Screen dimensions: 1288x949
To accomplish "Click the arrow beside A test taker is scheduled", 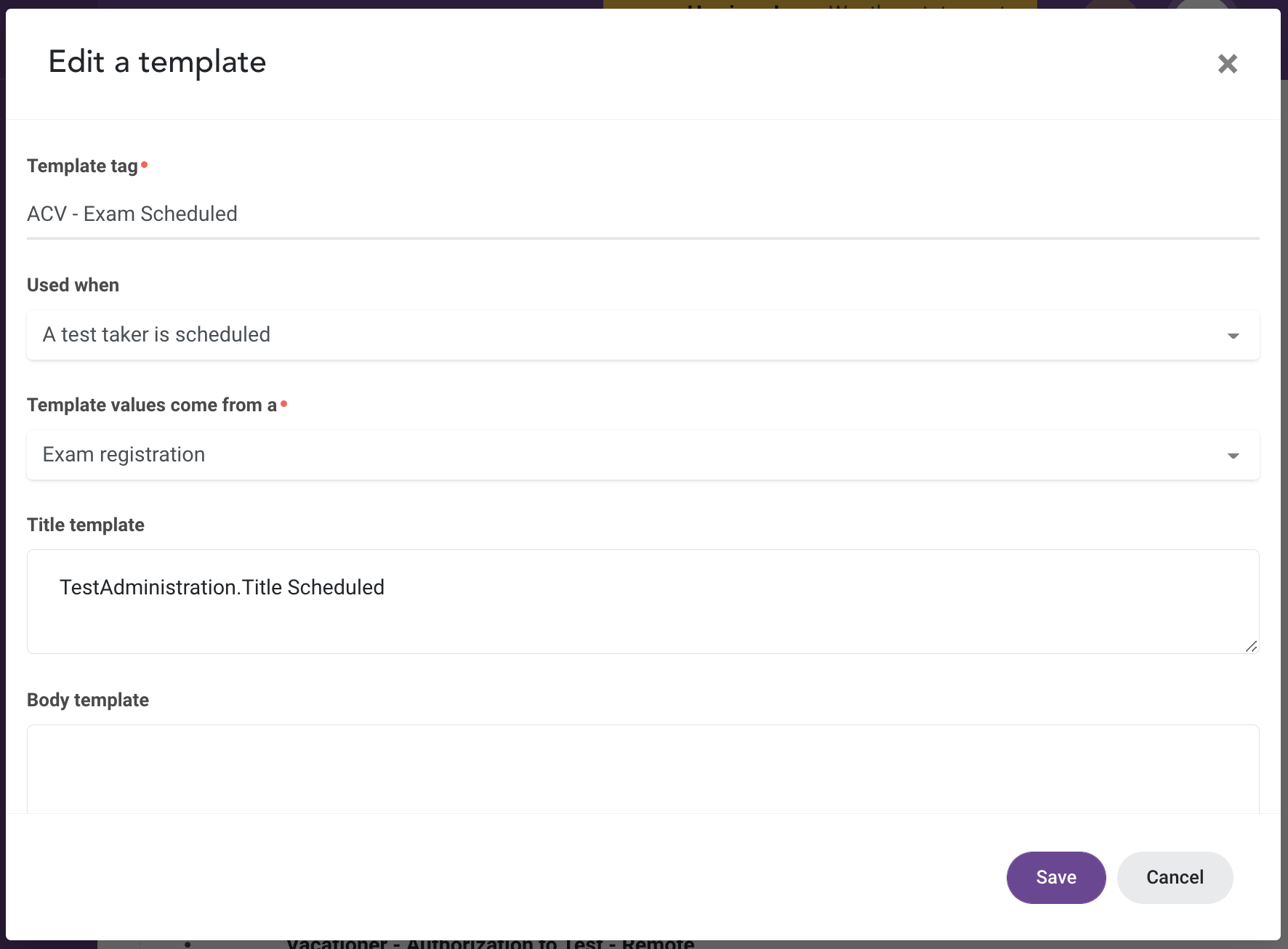I will [1233, 336].
